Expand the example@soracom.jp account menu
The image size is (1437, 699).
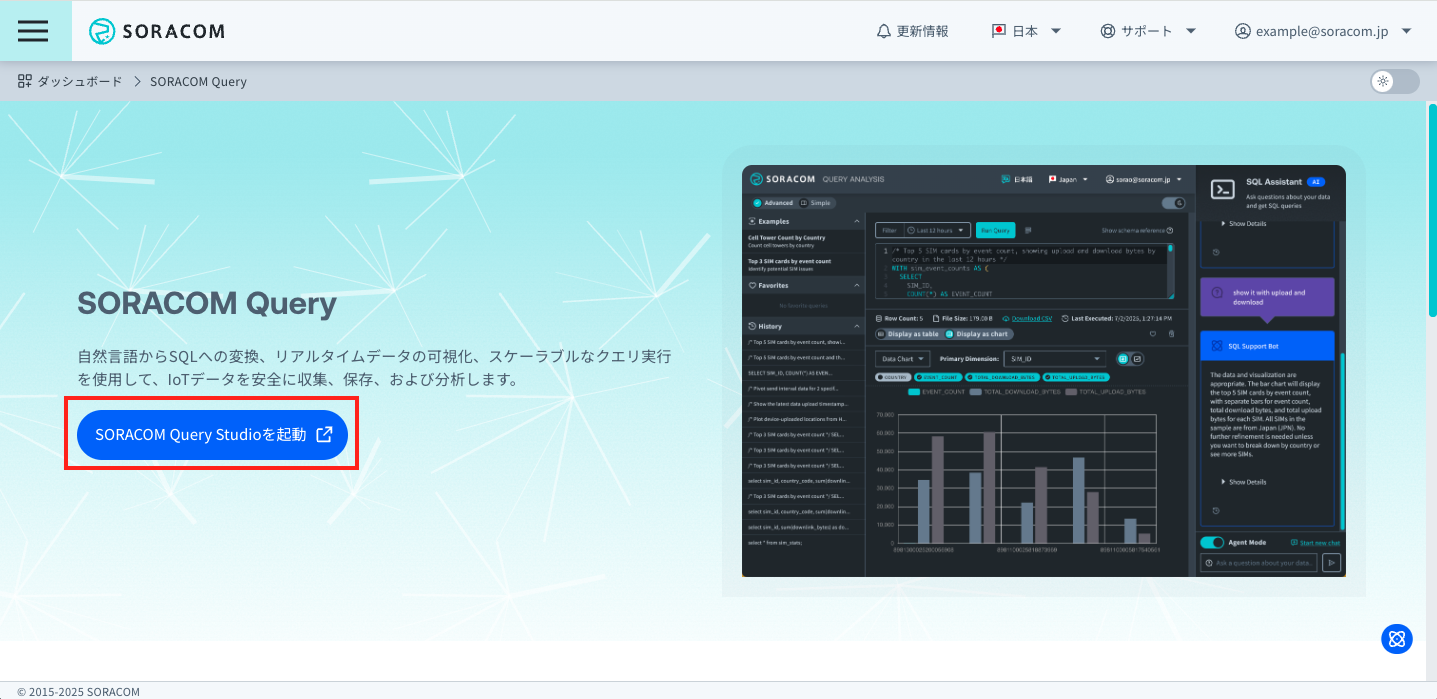pyautogui.click(x=1323, y=31)
